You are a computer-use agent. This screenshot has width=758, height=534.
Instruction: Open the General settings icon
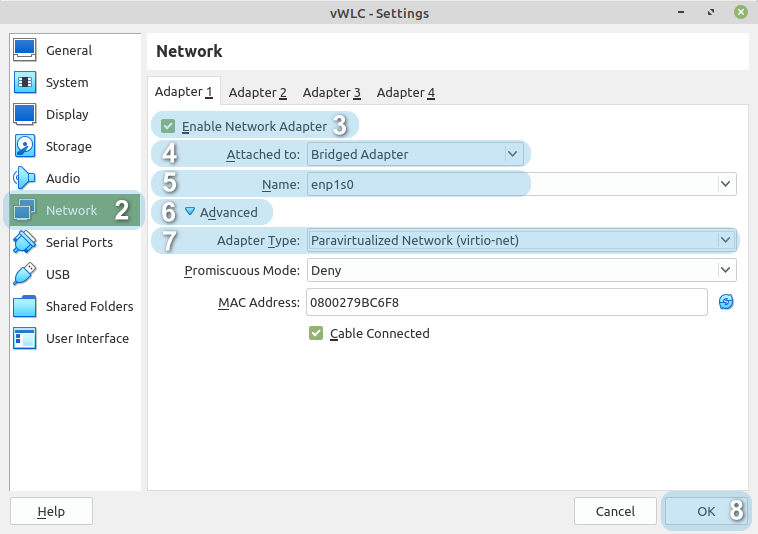point(25,50)
